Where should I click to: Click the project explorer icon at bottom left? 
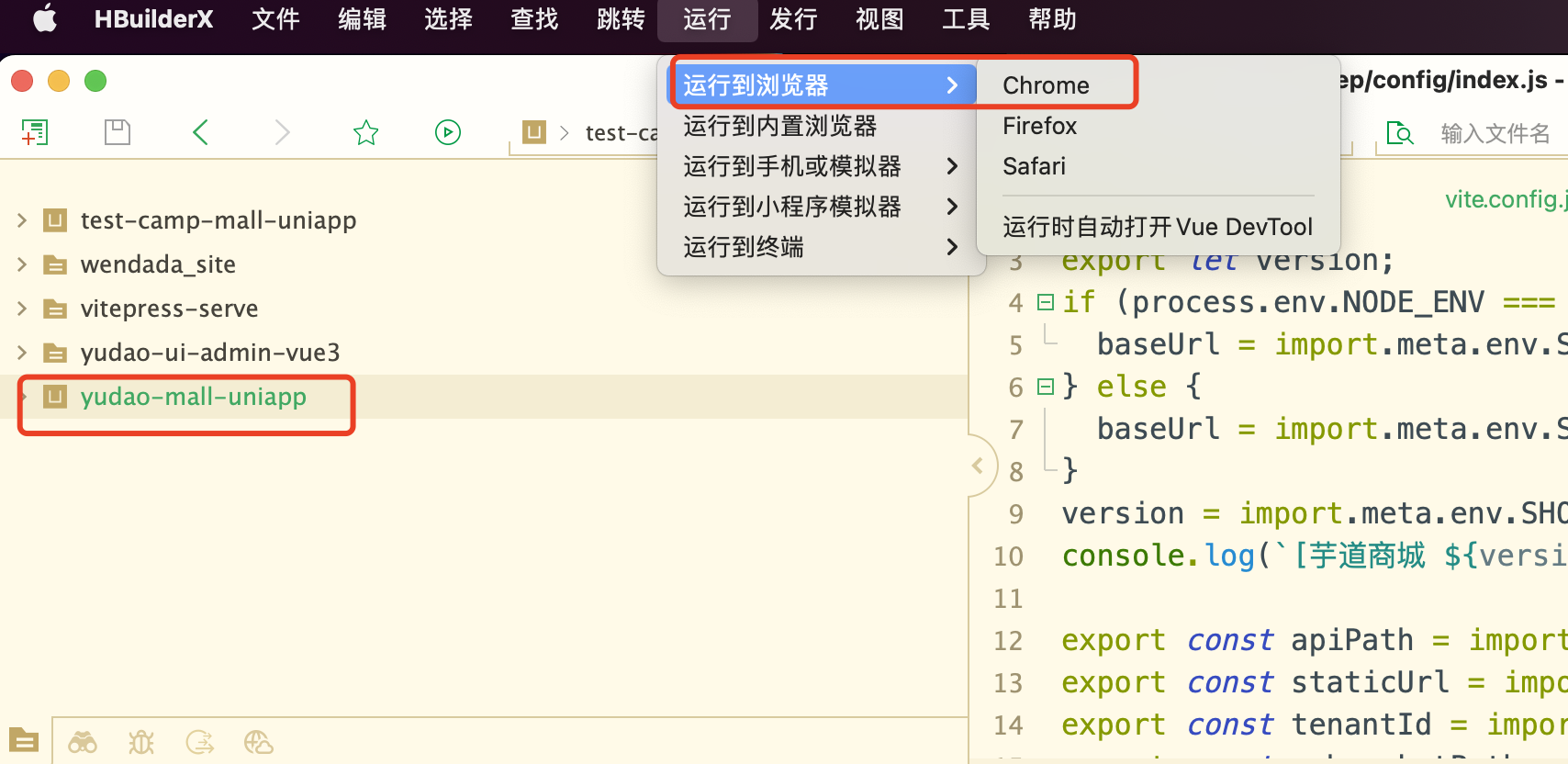coord(23,740)
